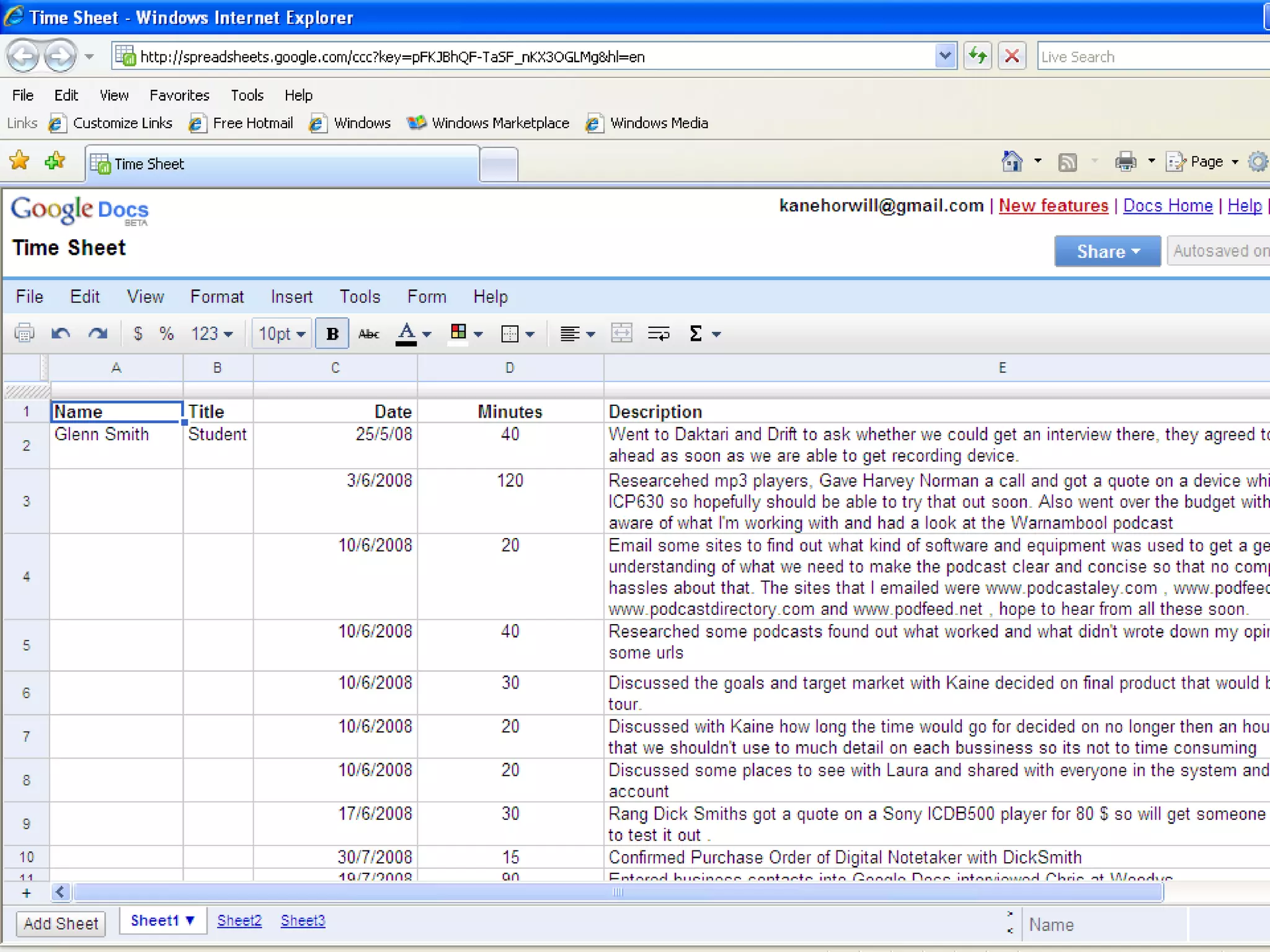Click the Refresh page icon
The width and height of the screenshot is (1270, 952).
pos(978,56)
